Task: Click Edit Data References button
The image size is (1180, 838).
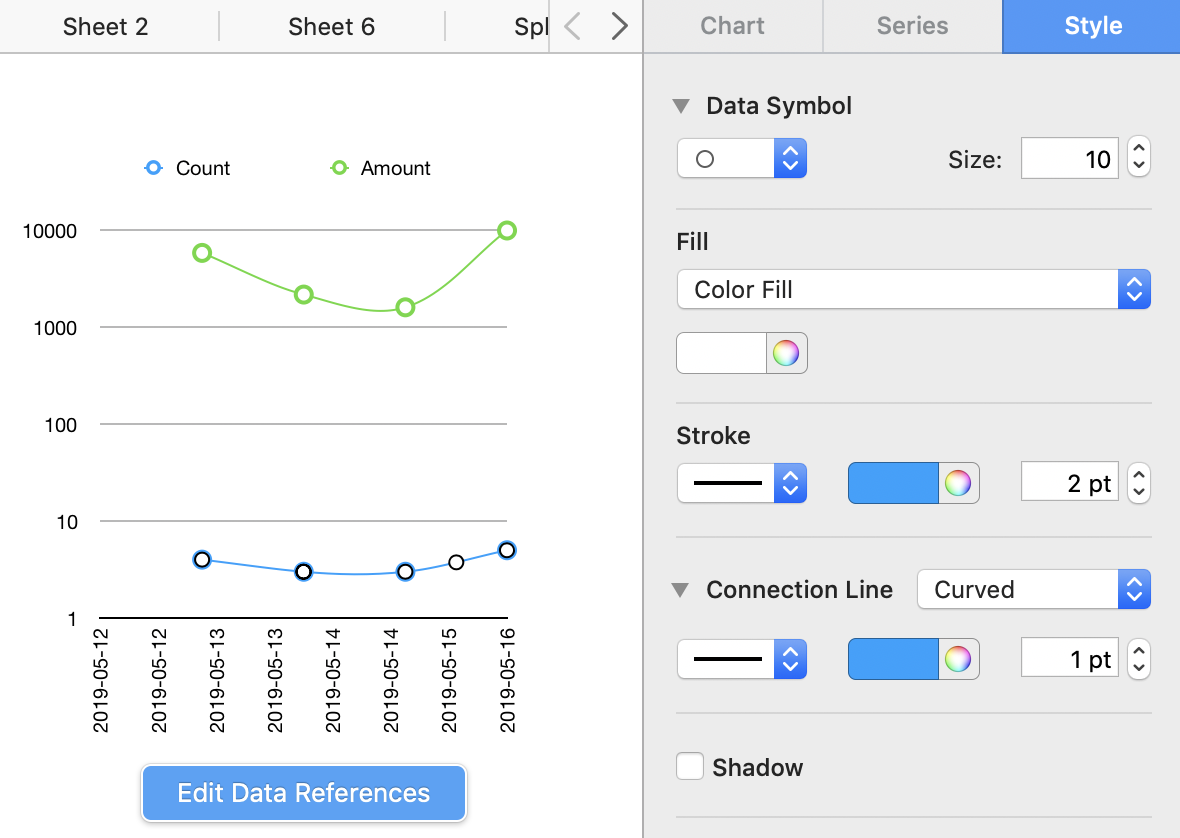Action: (x=304, y=793)
